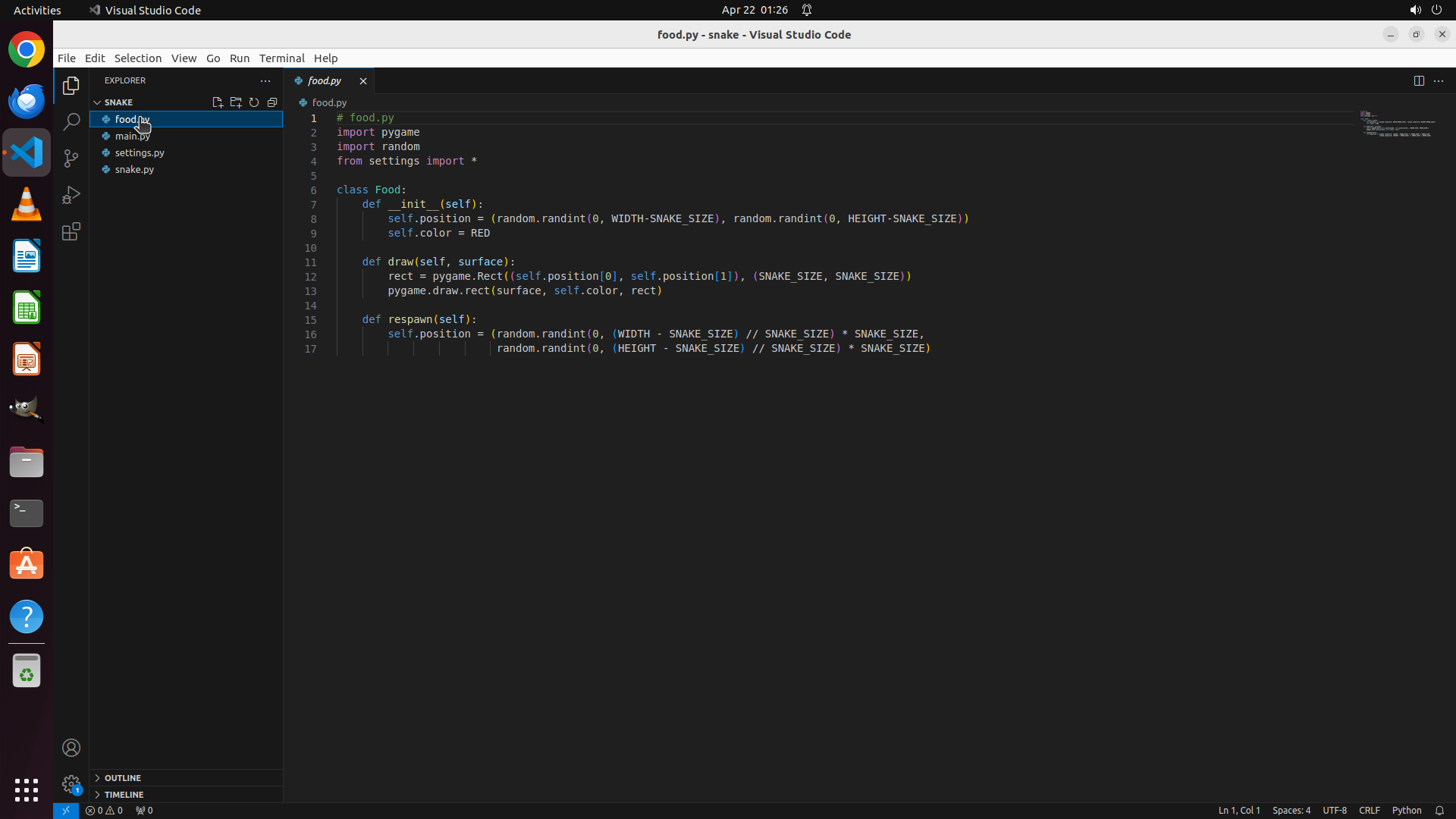1456x819 pixels.
Task: Open the Search view in activity bar
Action: click(x=71, y=122)
